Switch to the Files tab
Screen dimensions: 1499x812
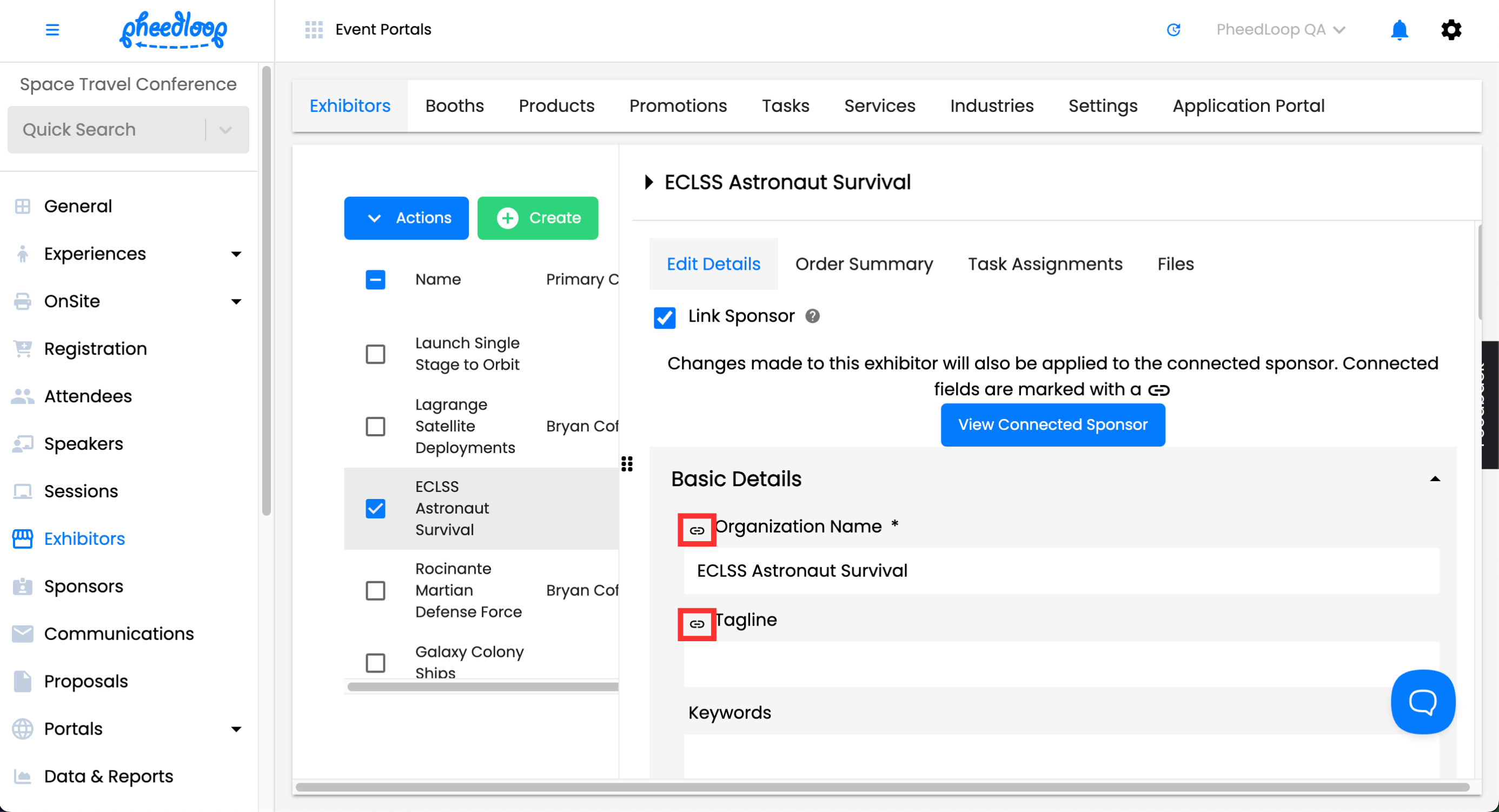[1175, 264]
